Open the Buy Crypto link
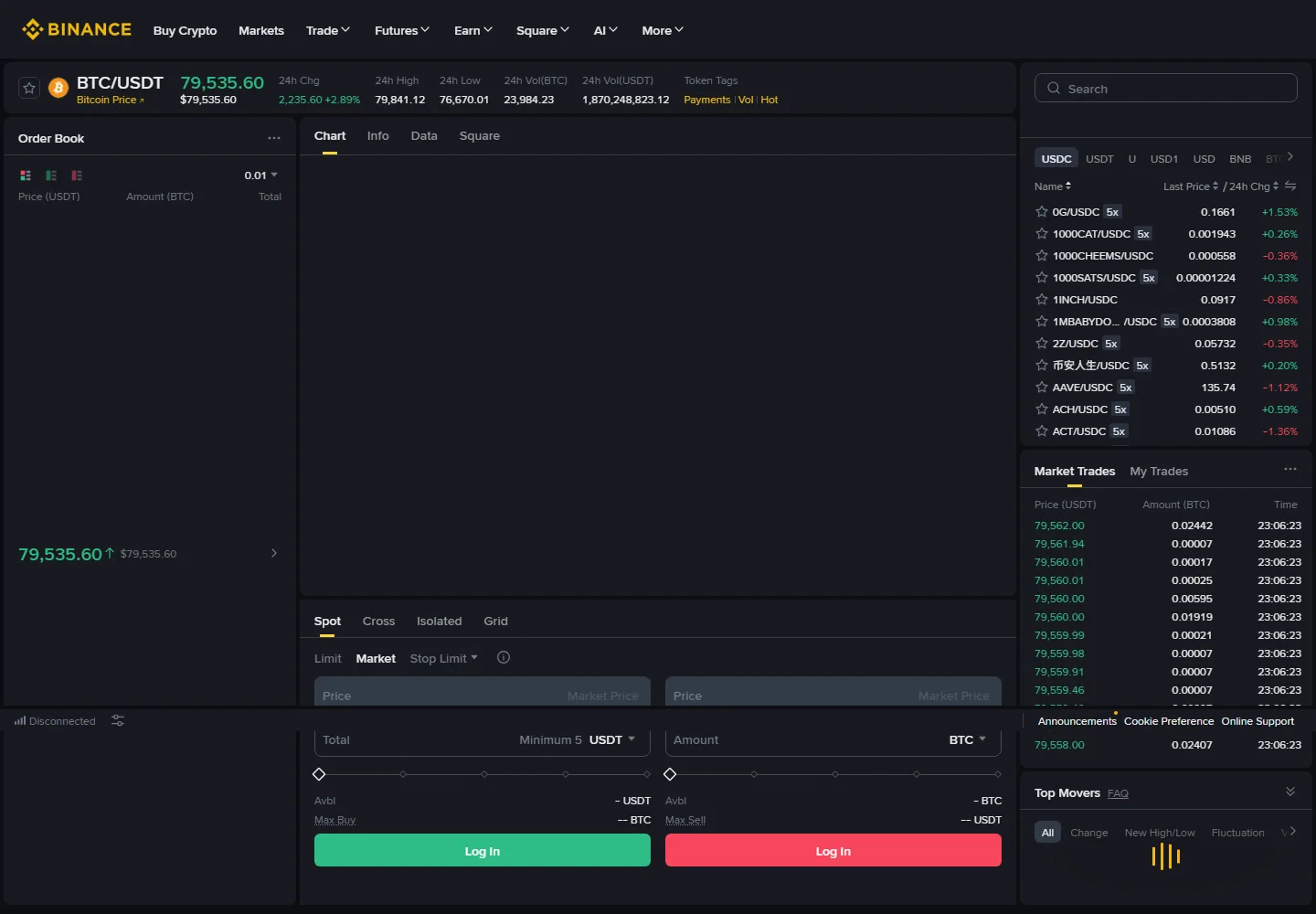 pos(185,30)
